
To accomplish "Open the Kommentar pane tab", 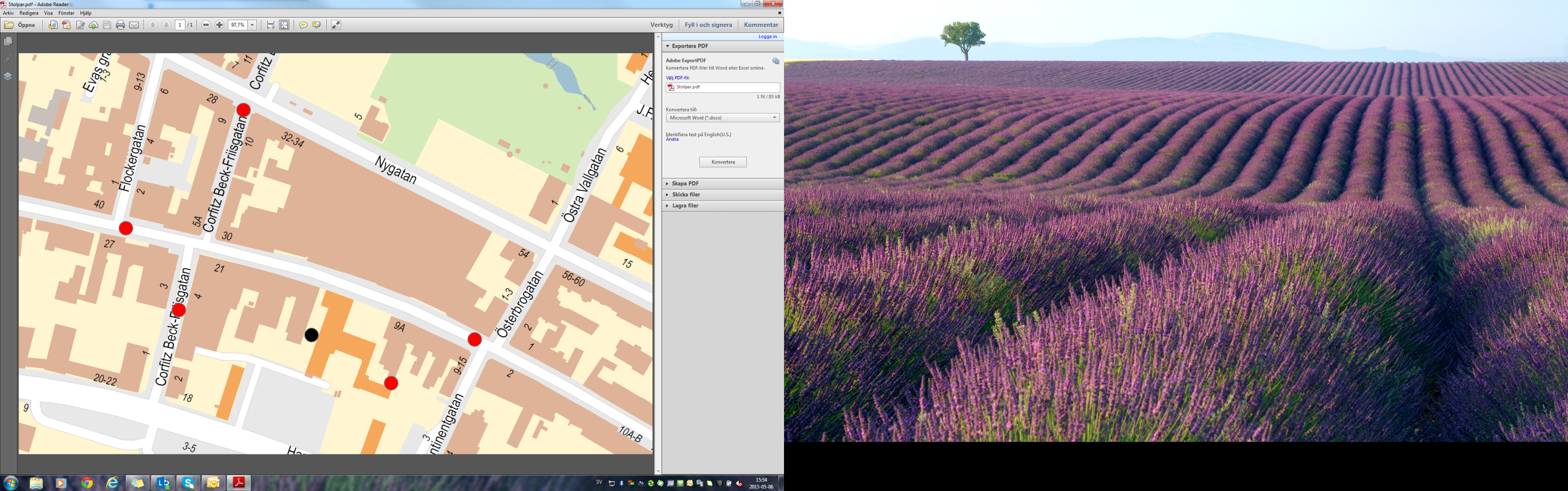I will [761, 25].
